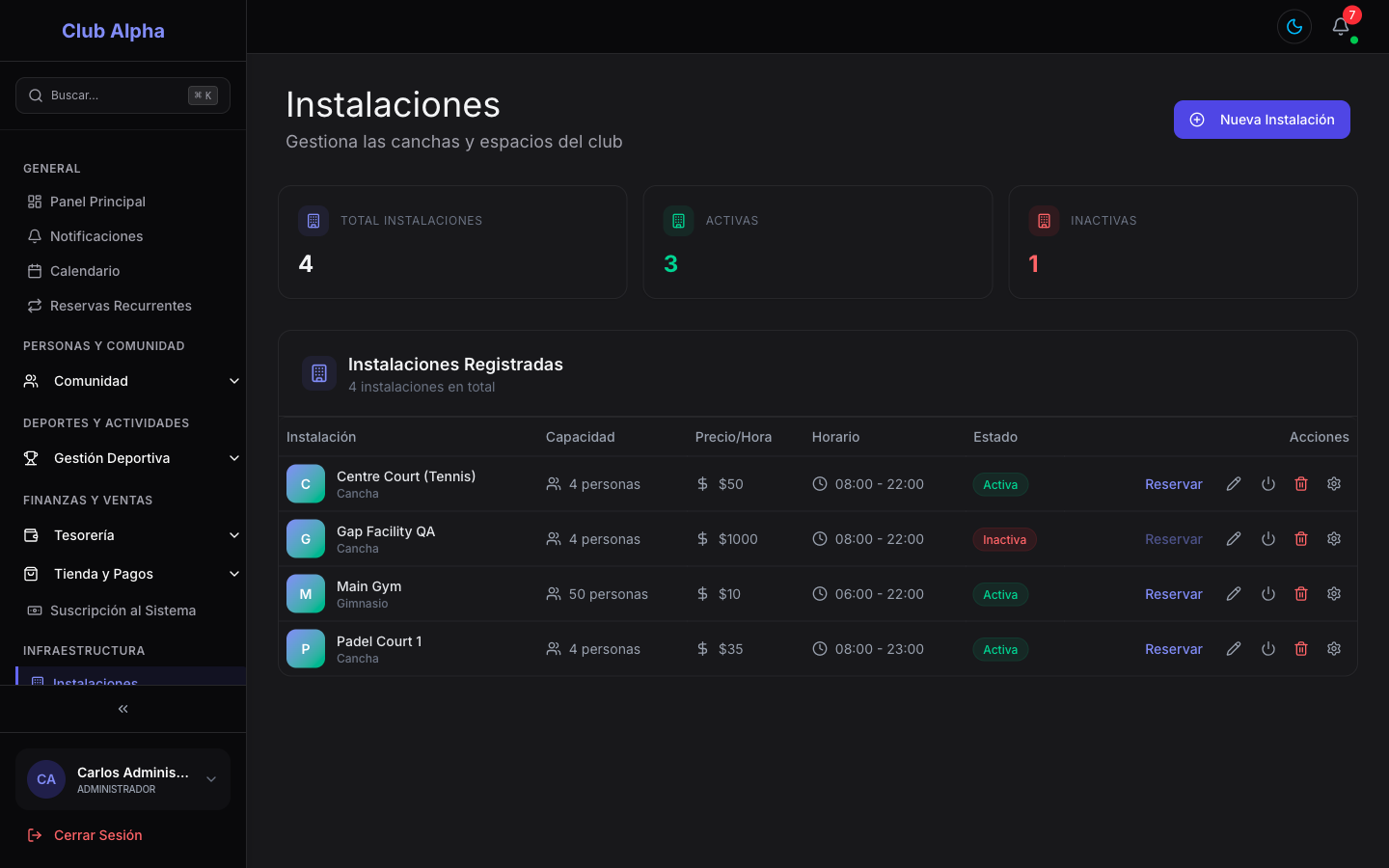
Task: Edit Main Gym pencil icon
Action: [x=1234, y=594]
